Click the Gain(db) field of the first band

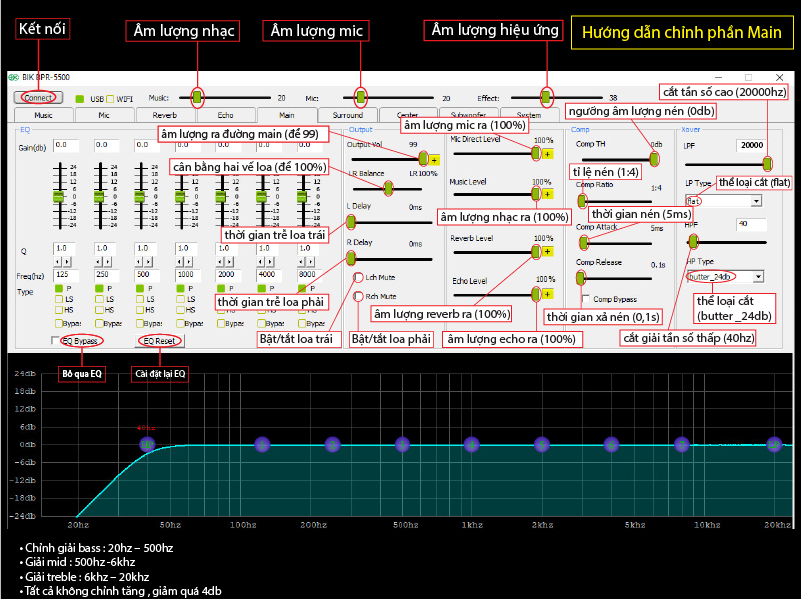[66, 146]
